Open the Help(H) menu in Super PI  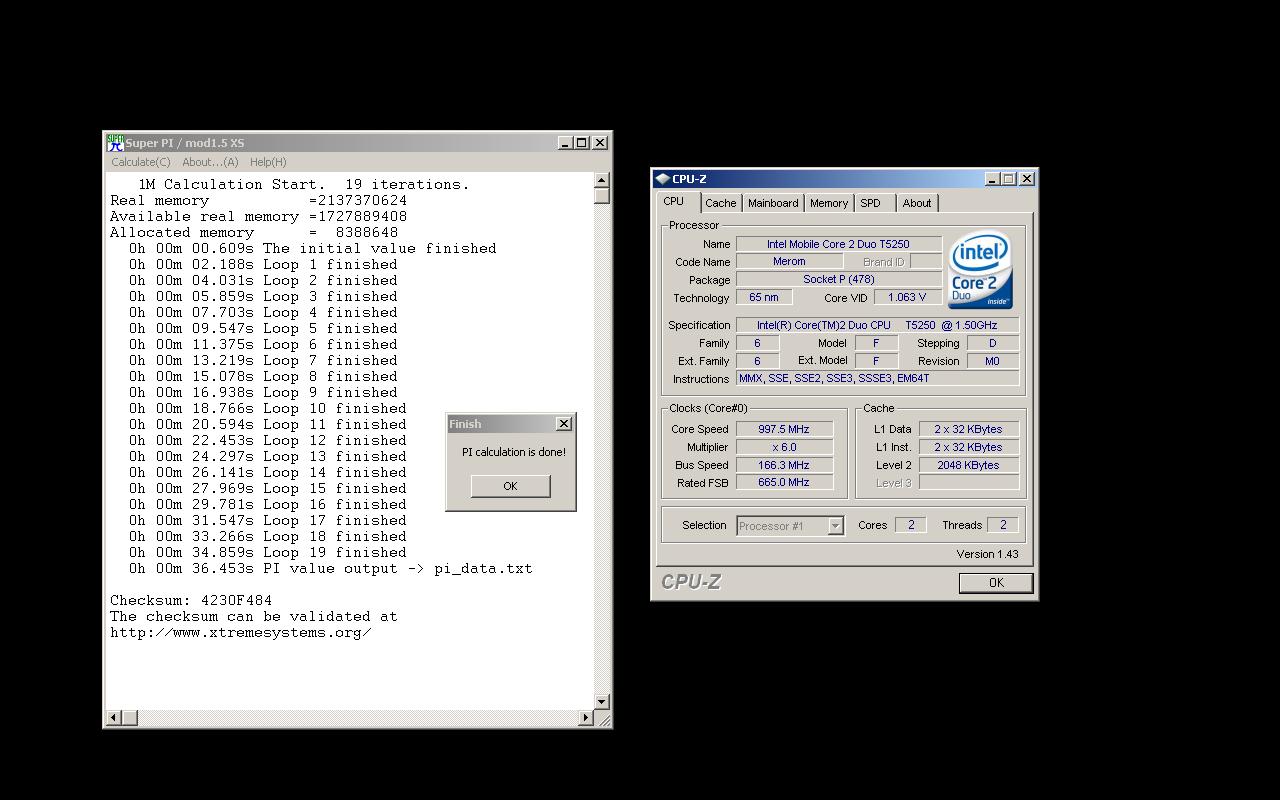268,162
